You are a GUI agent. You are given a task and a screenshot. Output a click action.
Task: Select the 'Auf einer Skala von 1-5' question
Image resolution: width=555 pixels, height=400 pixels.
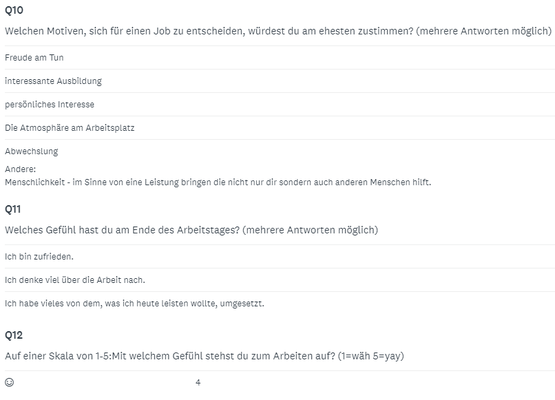coord(205,356)
